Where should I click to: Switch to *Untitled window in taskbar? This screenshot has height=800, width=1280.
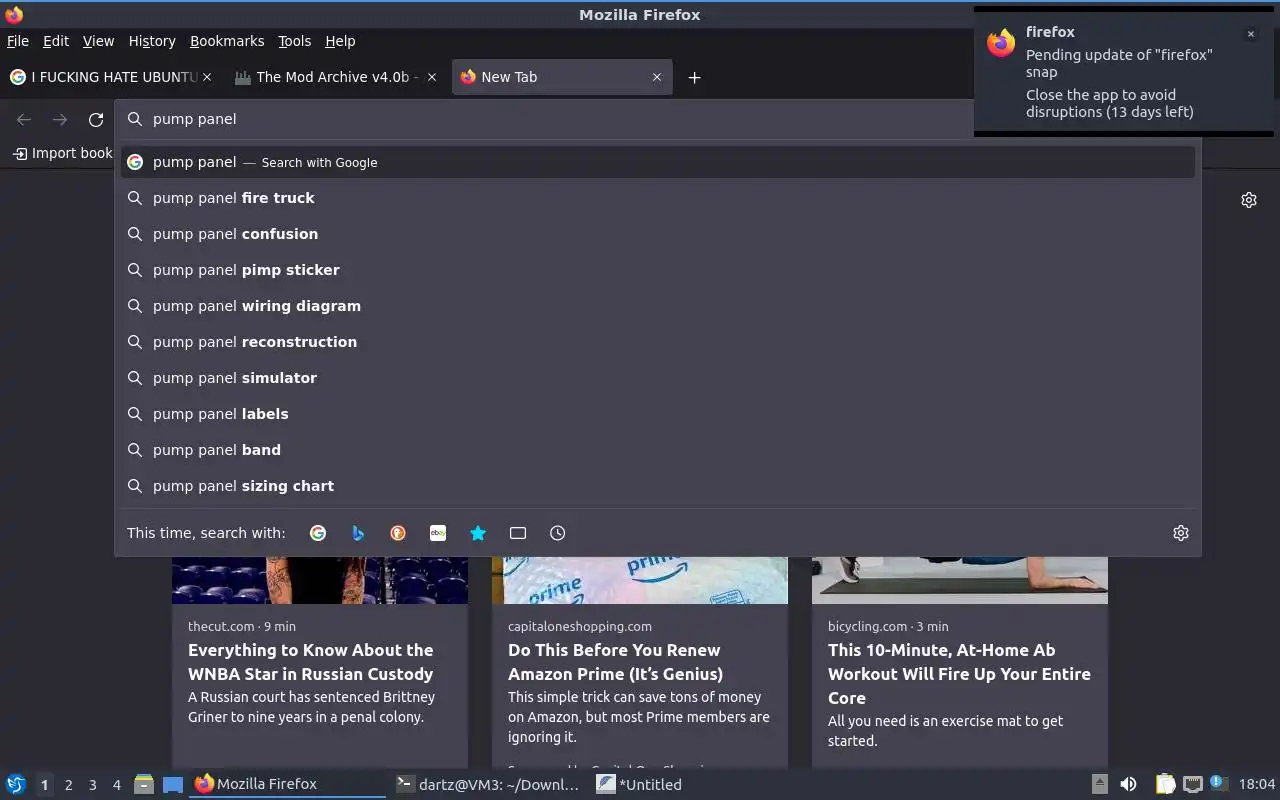coord(687,784)
